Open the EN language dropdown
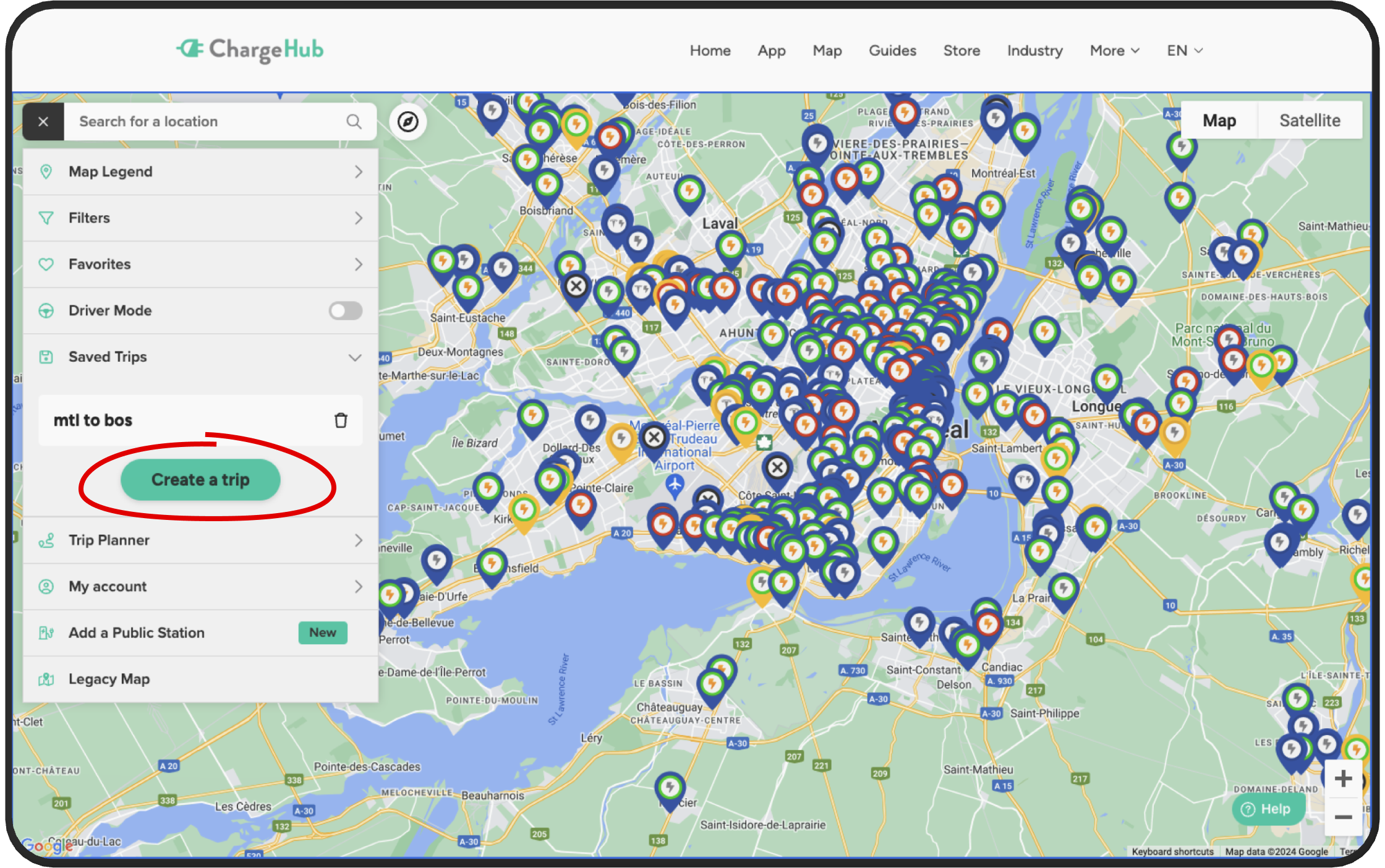Screen dimensions: 1385x868 [1183, 51]
